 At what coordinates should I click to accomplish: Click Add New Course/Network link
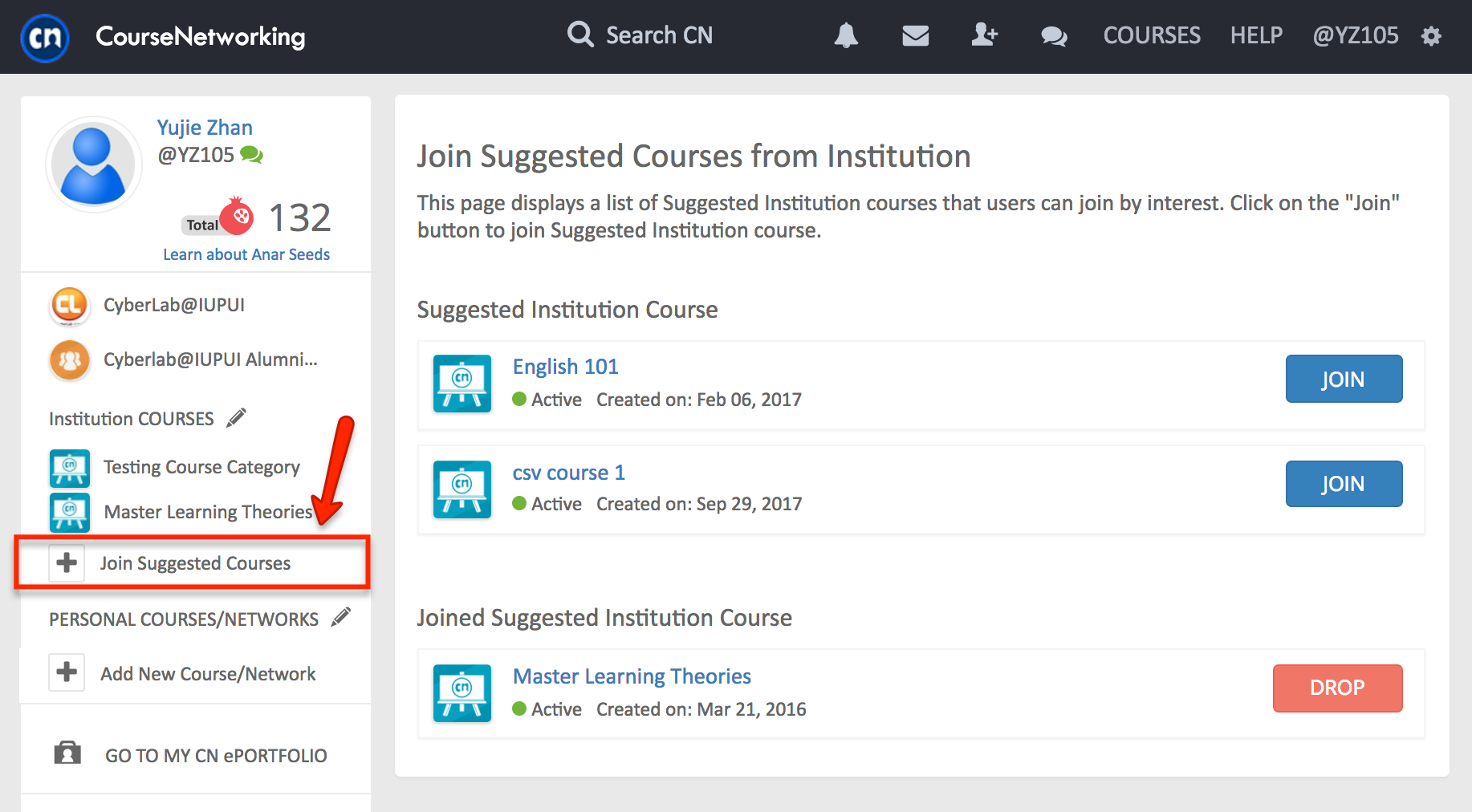(x=208, y=674)
